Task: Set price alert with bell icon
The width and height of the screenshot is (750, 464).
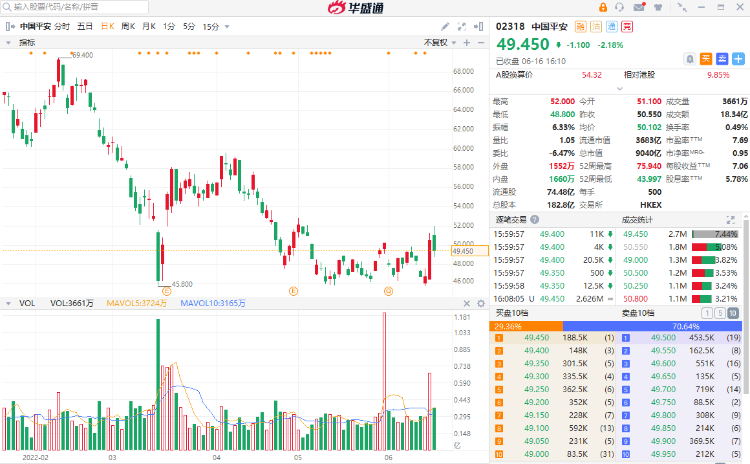Action: [x=690, y=59]
